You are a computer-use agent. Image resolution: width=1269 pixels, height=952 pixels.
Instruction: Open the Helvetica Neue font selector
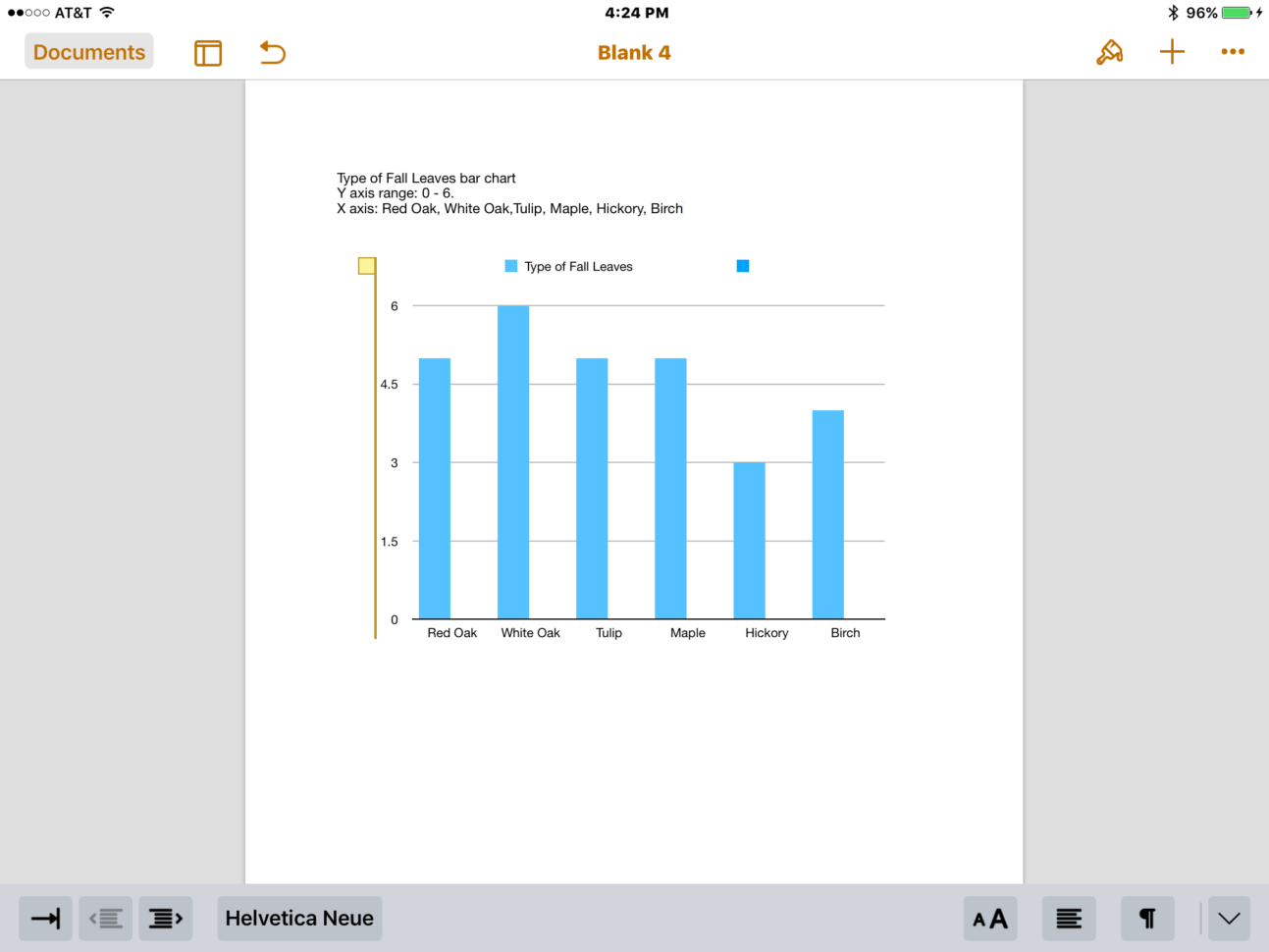pyautogui.click(x=299, y=919)
